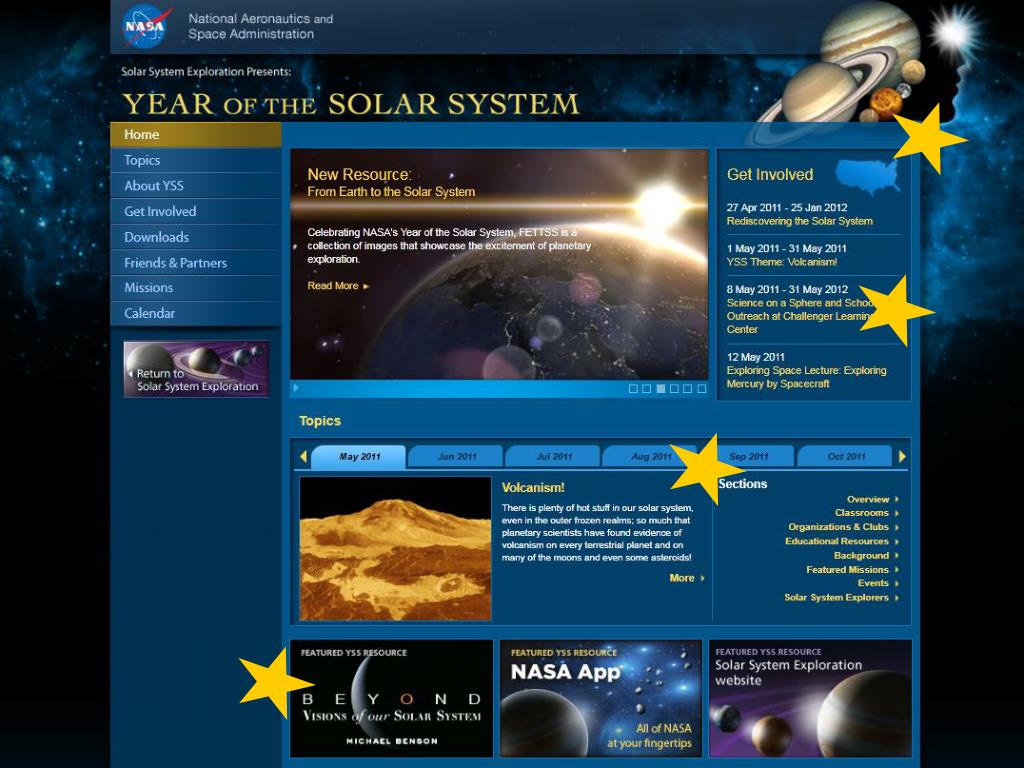Open the Home menu item
The width and height of the screenshot is (1024, 768).
[x=196, y=135]
